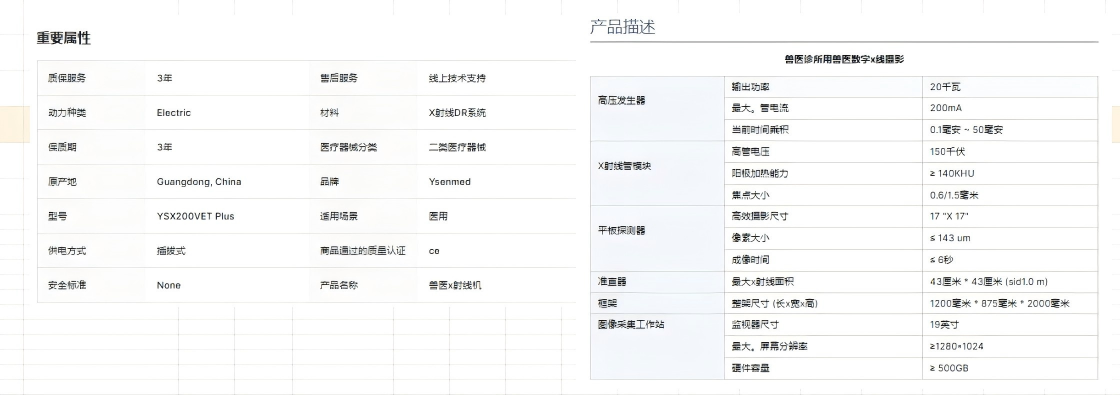This screenshot has width=1120, height=395.
Task: Select the 成像时间 cell
Action: click(x=824, y=260)
